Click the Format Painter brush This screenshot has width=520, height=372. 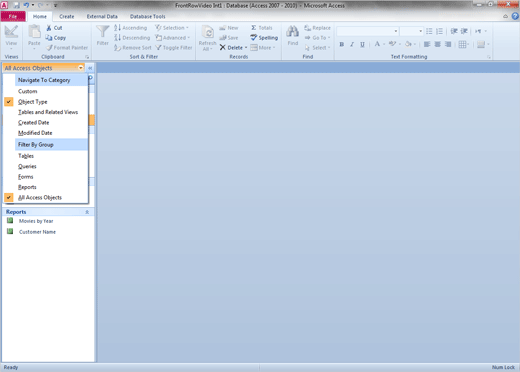click(49, 48)
